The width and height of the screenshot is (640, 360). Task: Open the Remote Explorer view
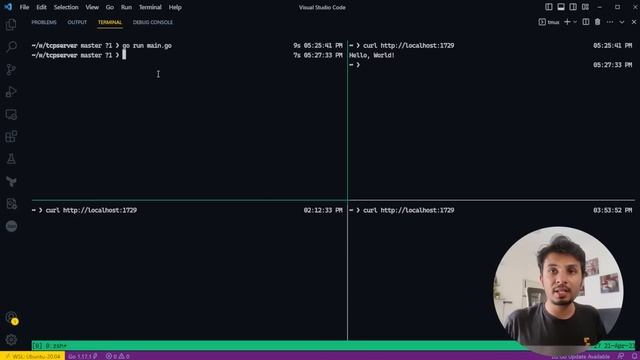click(x=11, y=114)
